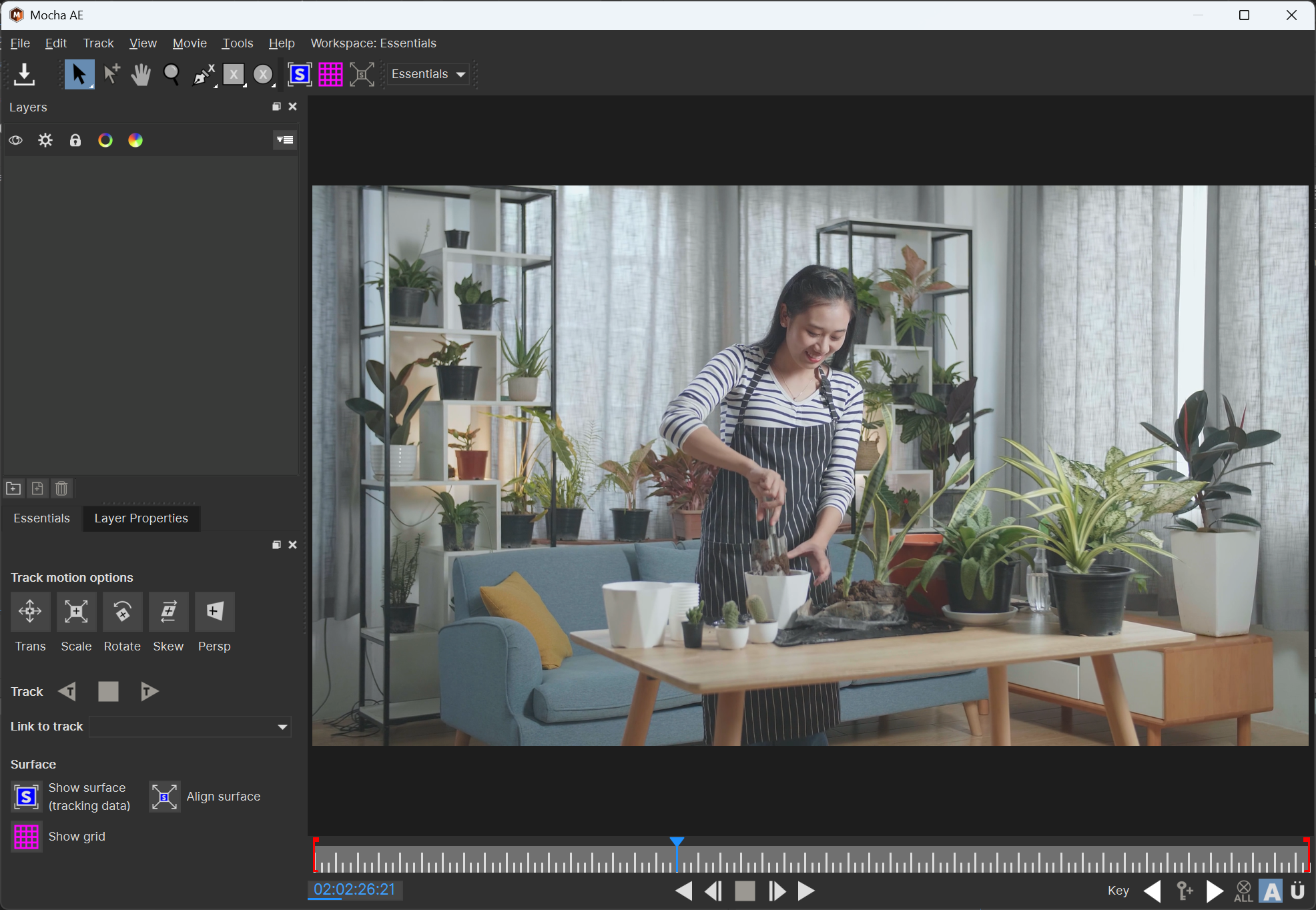Toggle the layer lock icon
Image resolution: width=1316 pixels, height=910 pixels.
pyautogui.click(x=75, y=140)
